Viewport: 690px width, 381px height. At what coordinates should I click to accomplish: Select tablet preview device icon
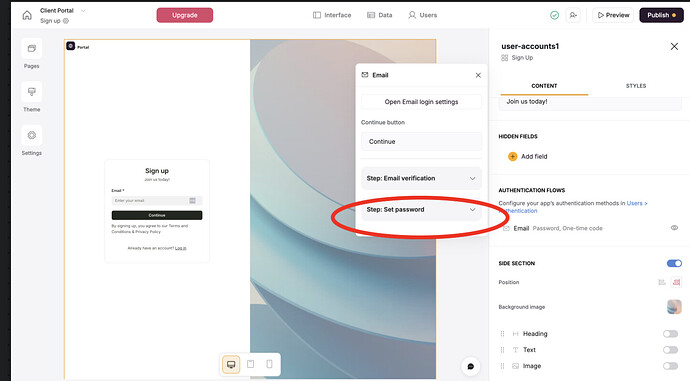pos(250,364)
